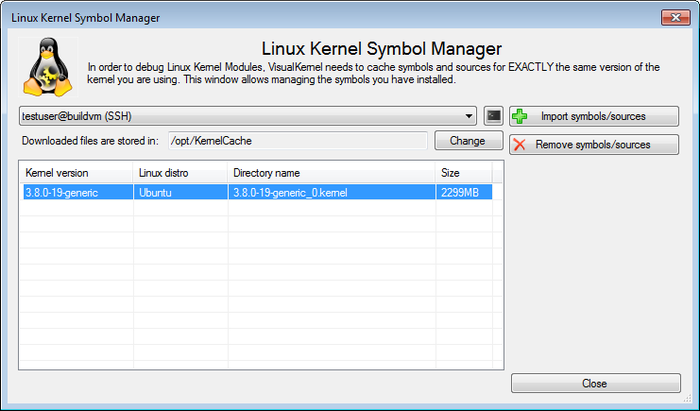
Task: Click the 2299MB size cell
Action: click(x=464, y=193)
